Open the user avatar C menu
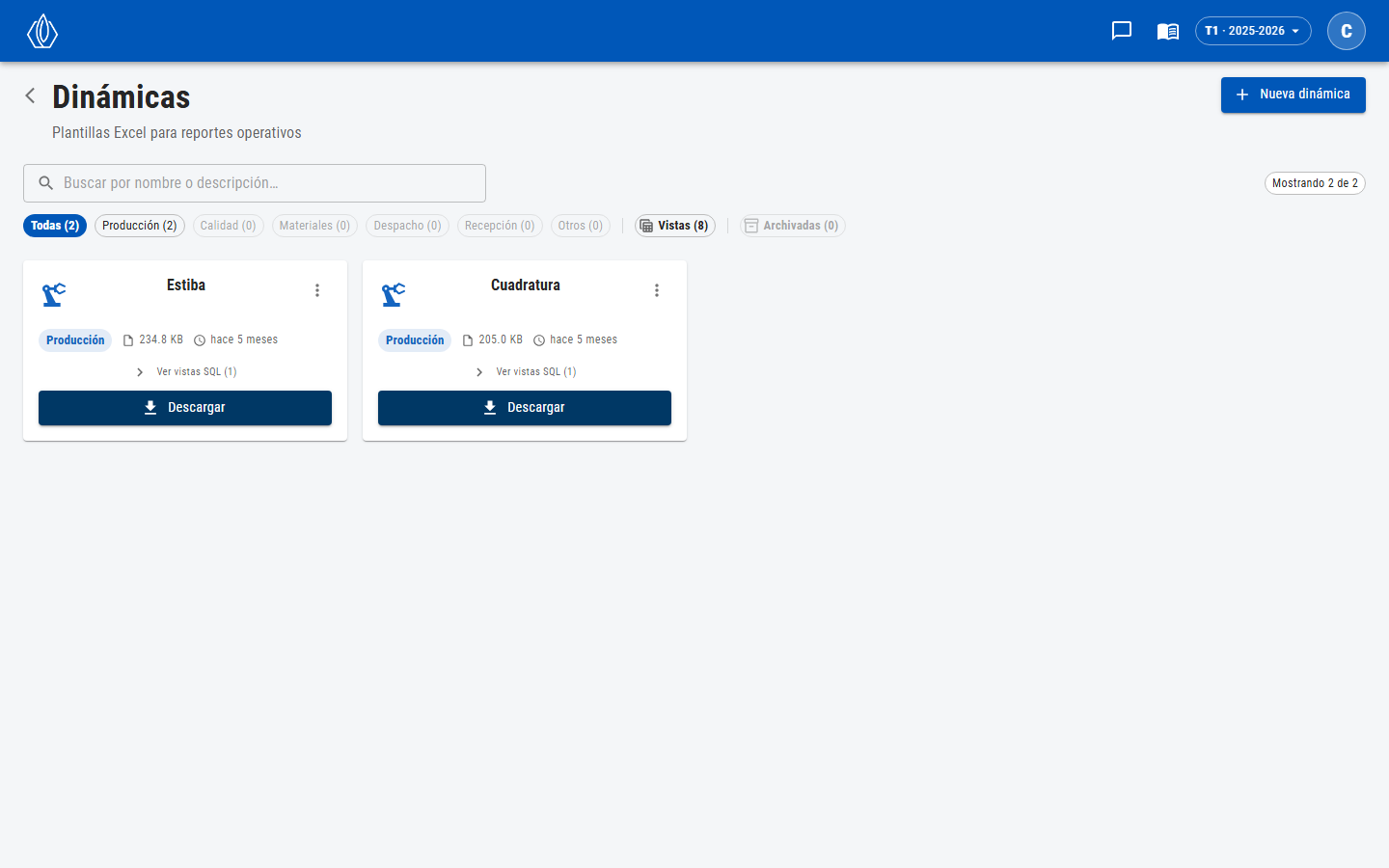Screen dimensions: 1389x868 click(x=1347, y=31)
